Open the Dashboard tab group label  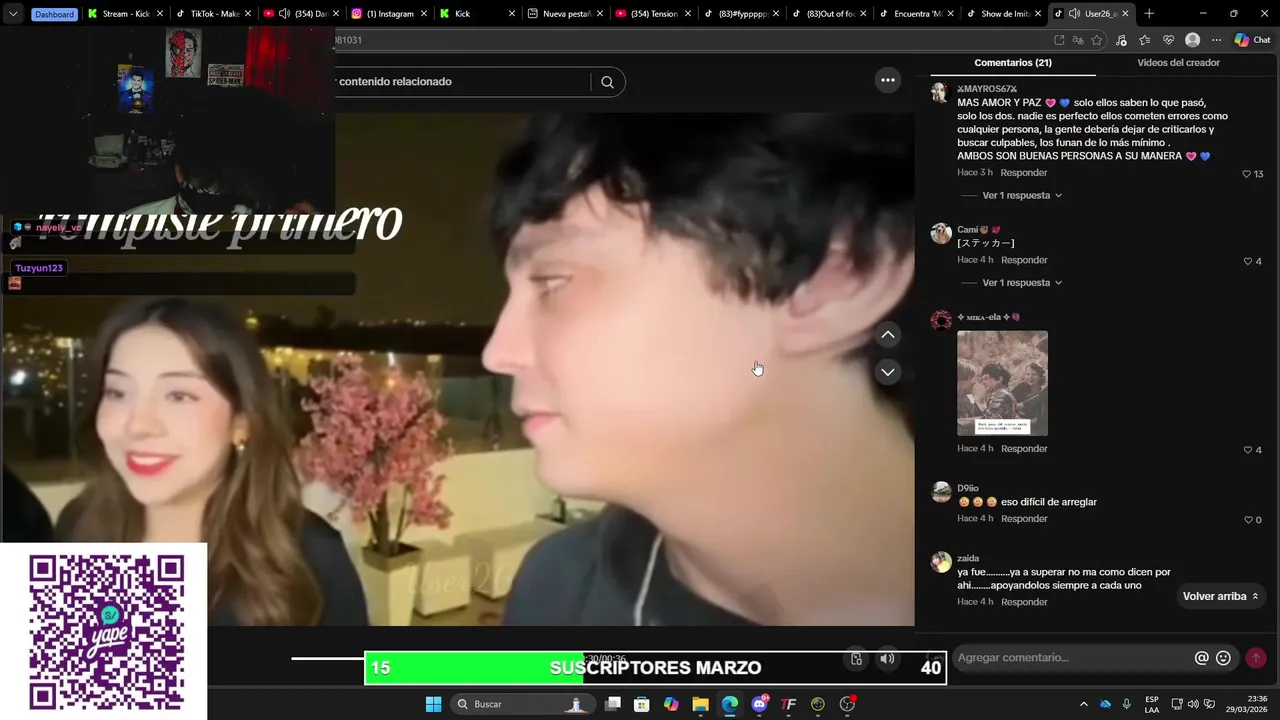(x=54, y=14)
